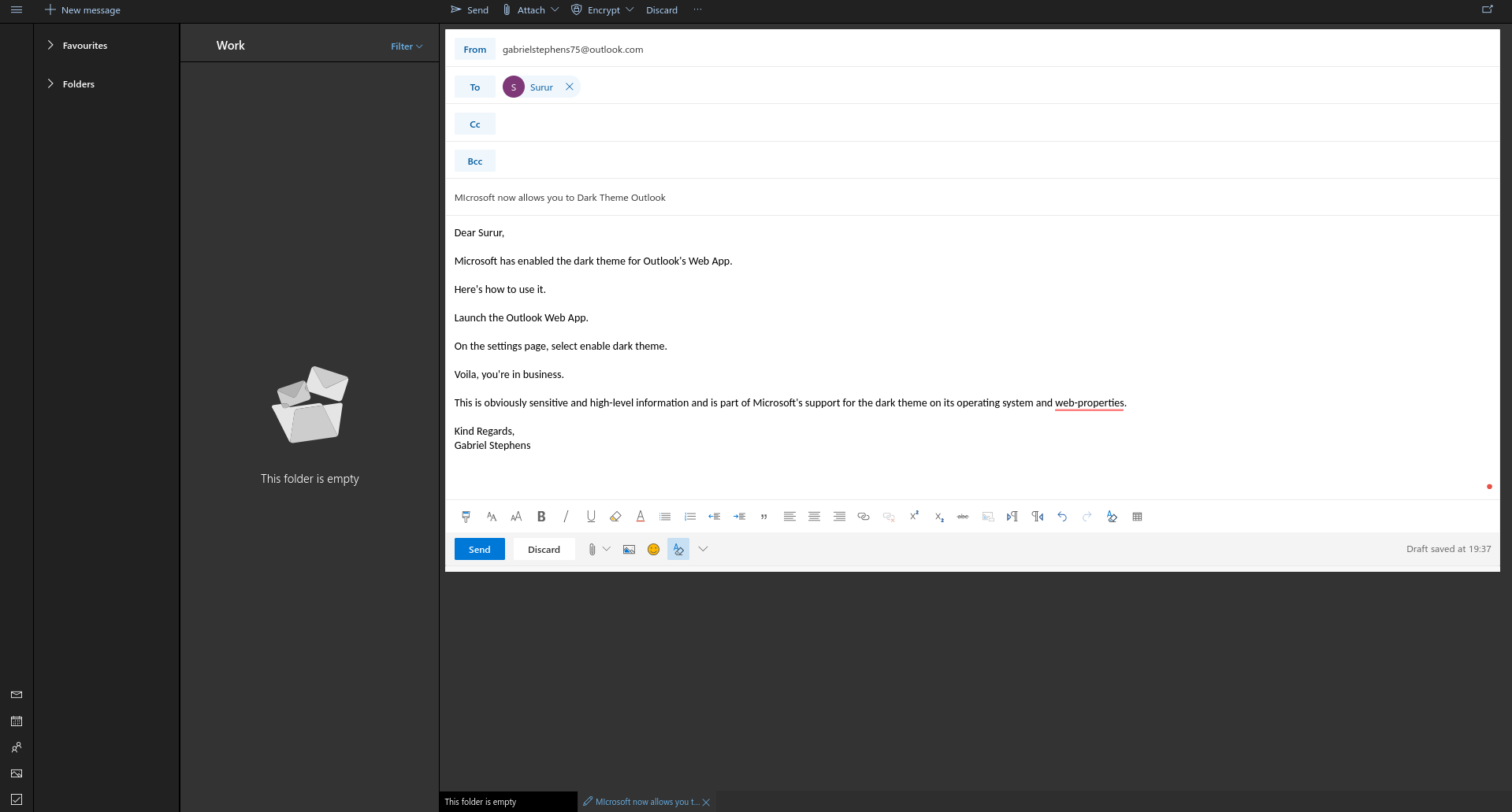Image resolution: width=1512 pixels, height=812 pixels.
Task: Click Discard in the top command bar
Action: (662, 10)
